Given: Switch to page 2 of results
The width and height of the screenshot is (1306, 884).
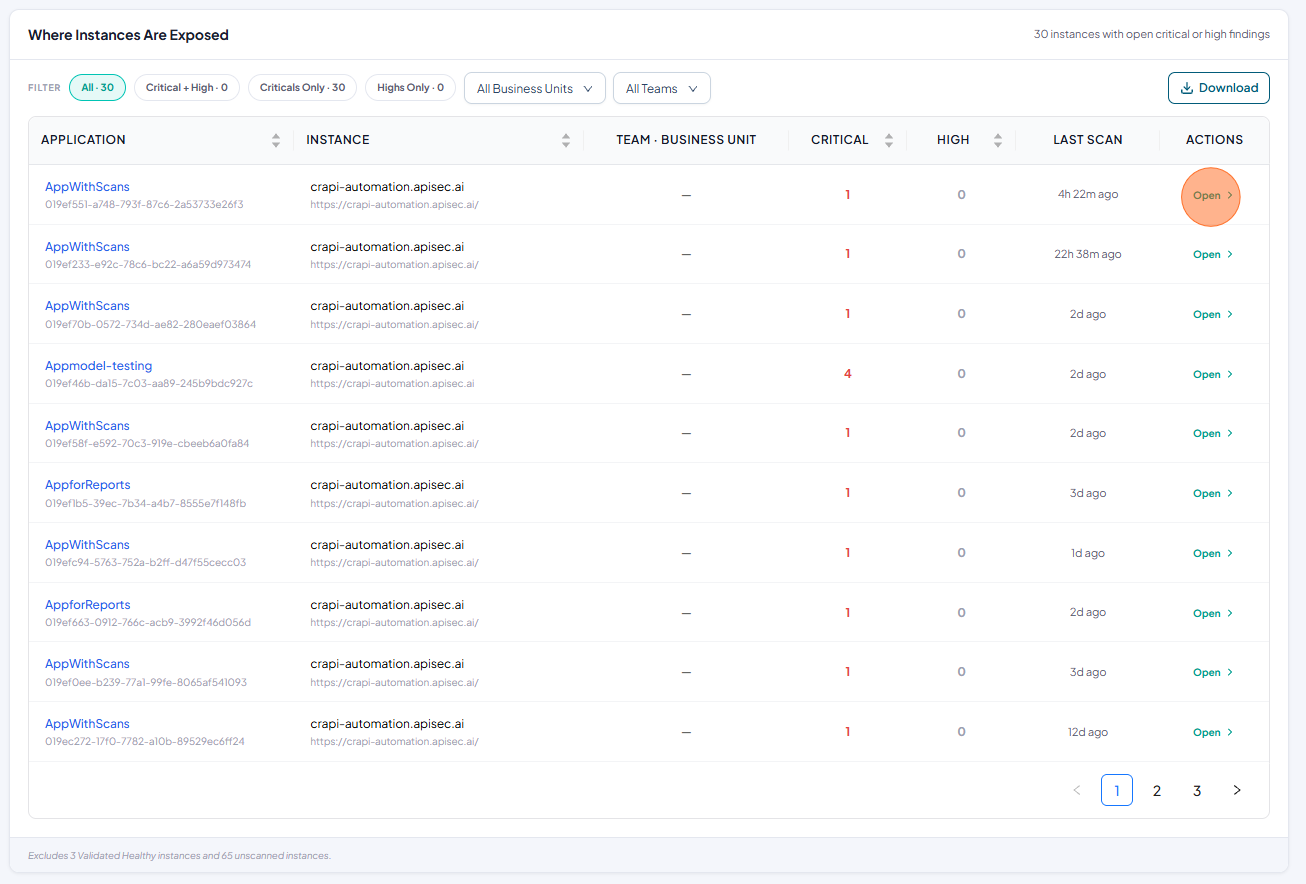Looking at the screenshot, I should click(1157, 790).
